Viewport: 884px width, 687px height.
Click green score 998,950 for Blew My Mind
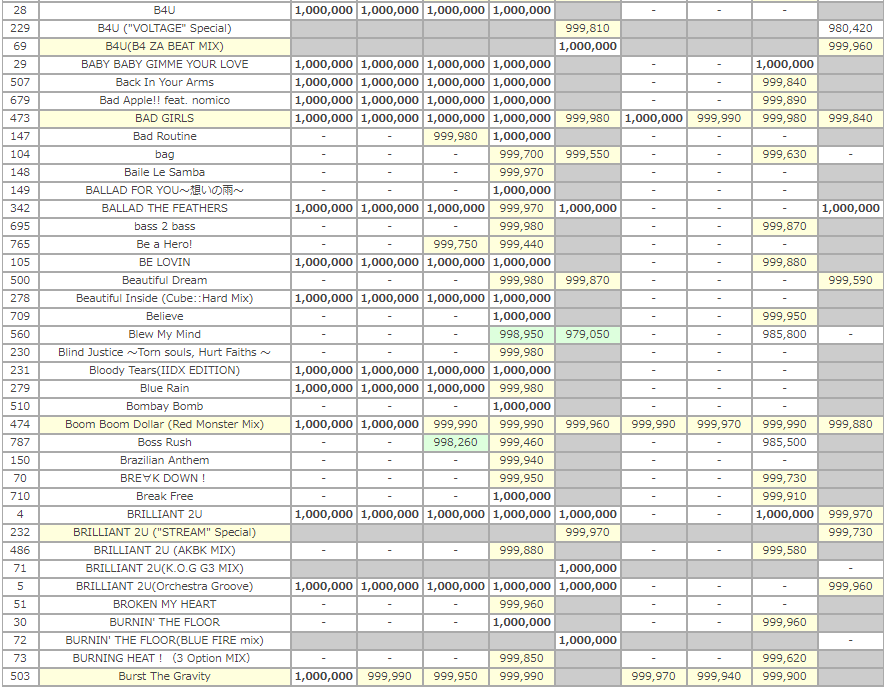point(521,335)
